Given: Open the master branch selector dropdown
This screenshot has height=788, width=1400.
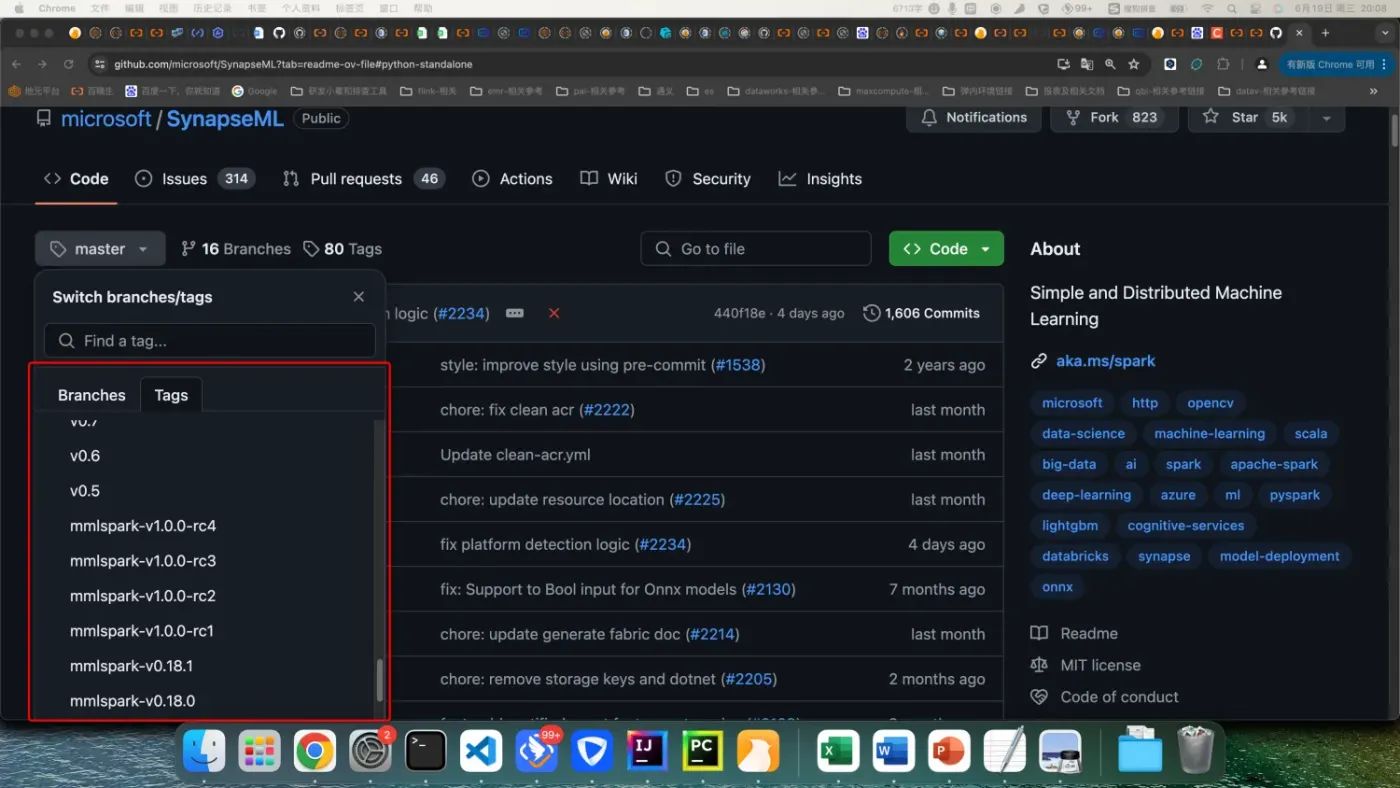Looking at the screenshot, I should [x=100, y=249].
